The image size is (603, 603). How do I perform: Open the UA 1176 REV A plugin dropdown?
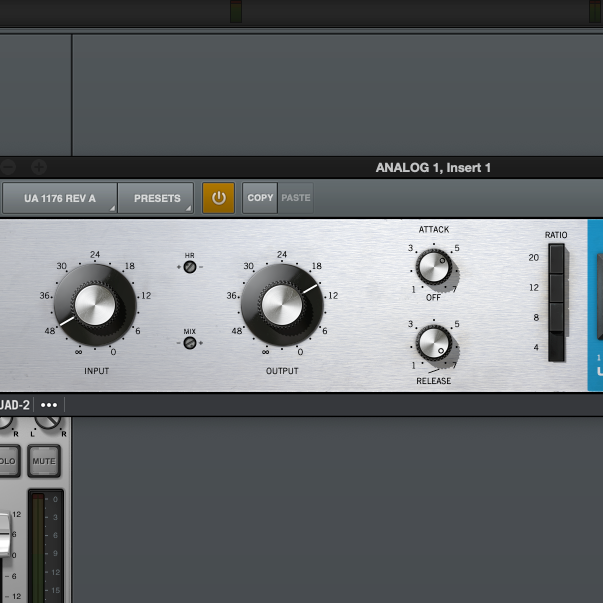point(60,198)
